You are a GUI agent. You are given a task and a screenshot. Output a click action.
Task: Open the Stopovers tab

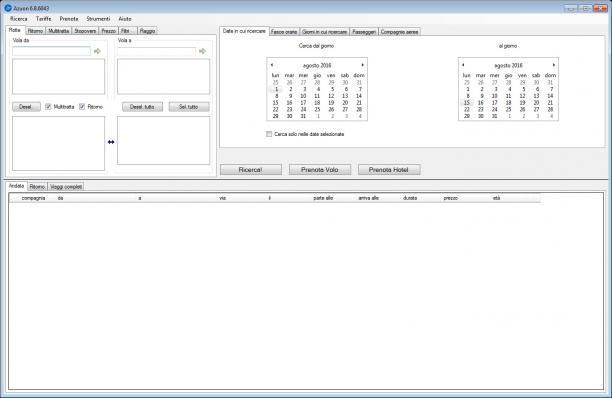(x=85, y=31)
